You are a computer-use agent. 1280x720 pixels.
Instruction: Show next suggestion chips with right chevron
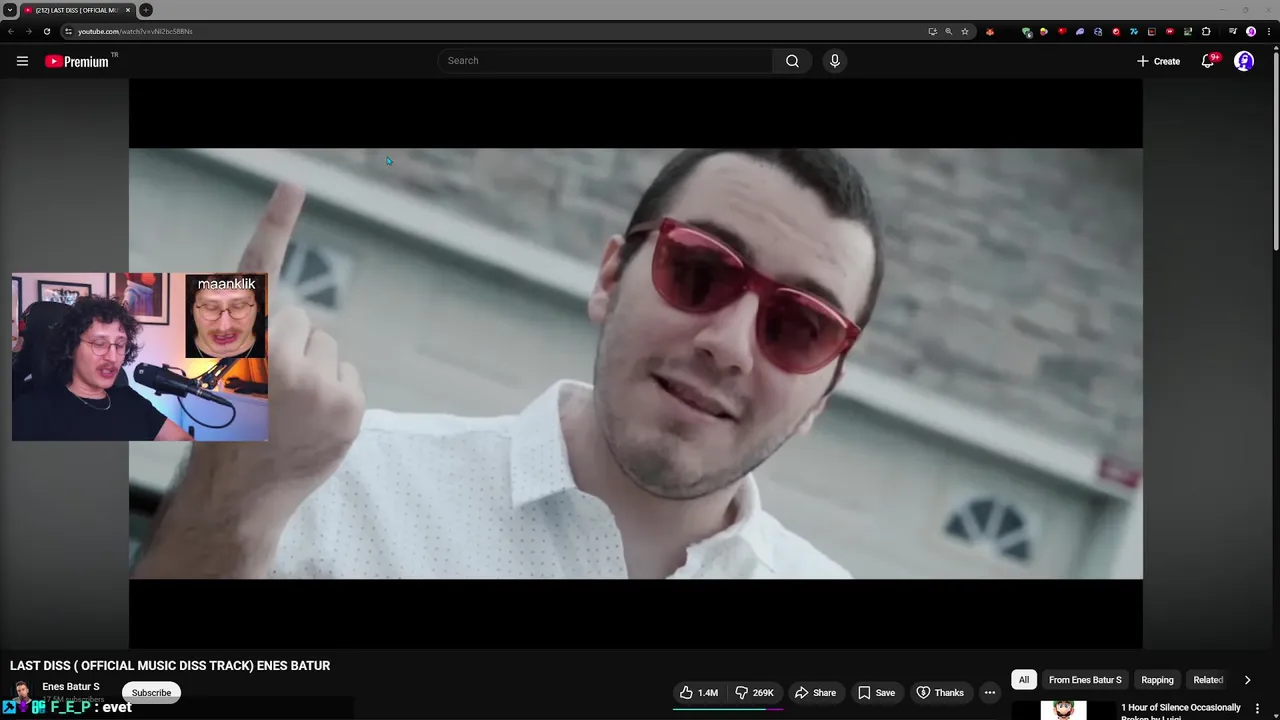1247,680
